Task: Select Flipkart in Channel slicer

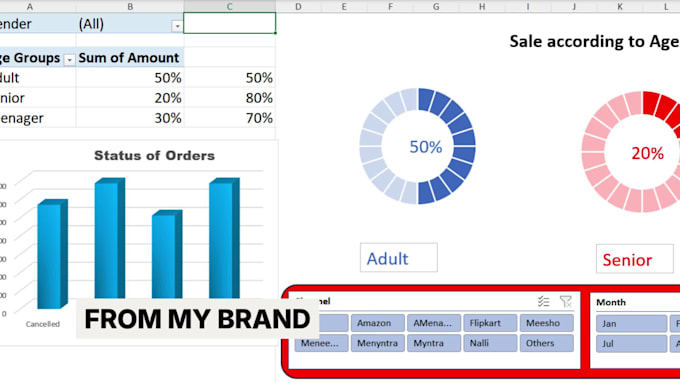Action: click(490, 323)
